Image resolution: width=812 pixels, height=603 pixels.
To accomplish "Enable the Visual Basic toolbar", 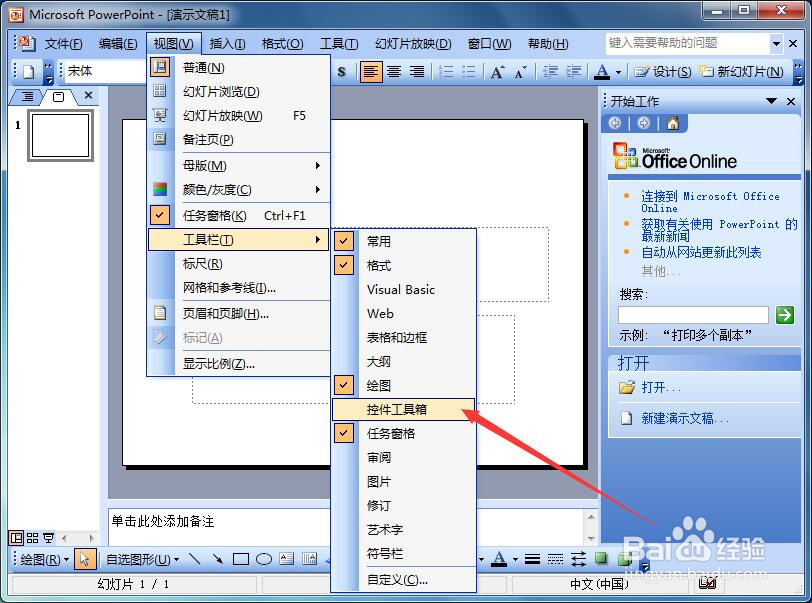I will [403, 289].
